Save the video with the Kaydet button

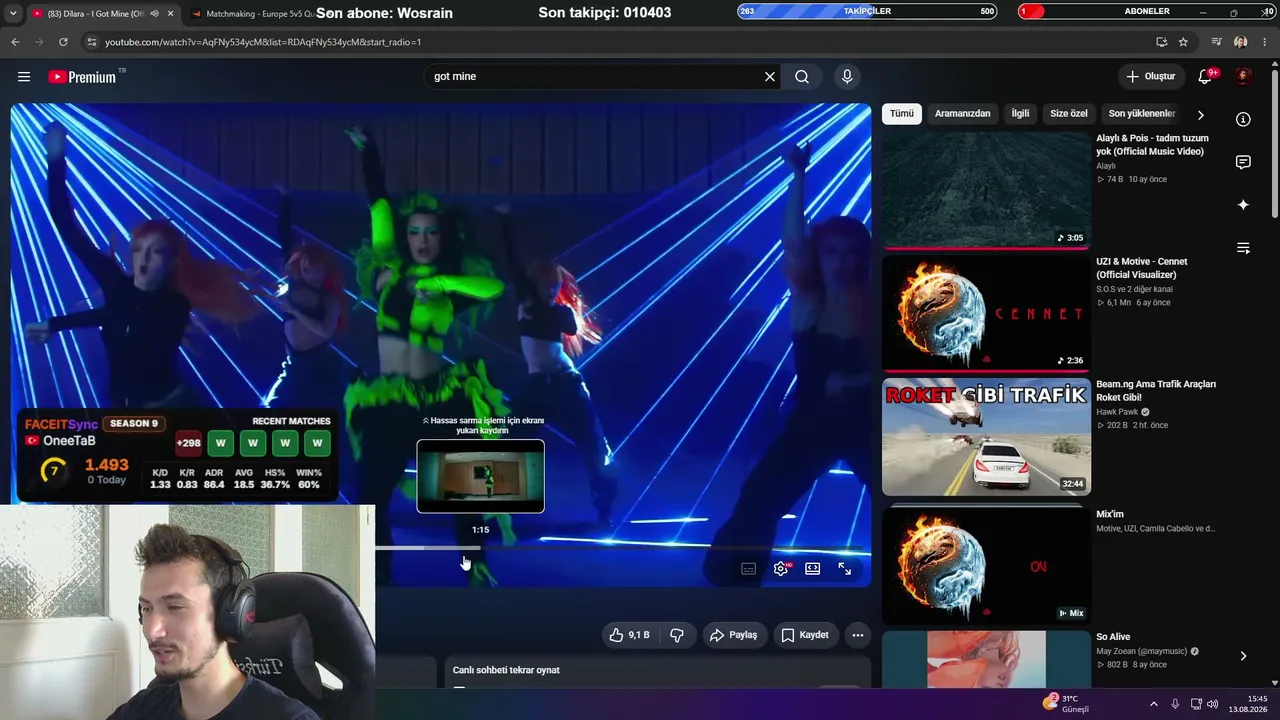click(805, 635)
